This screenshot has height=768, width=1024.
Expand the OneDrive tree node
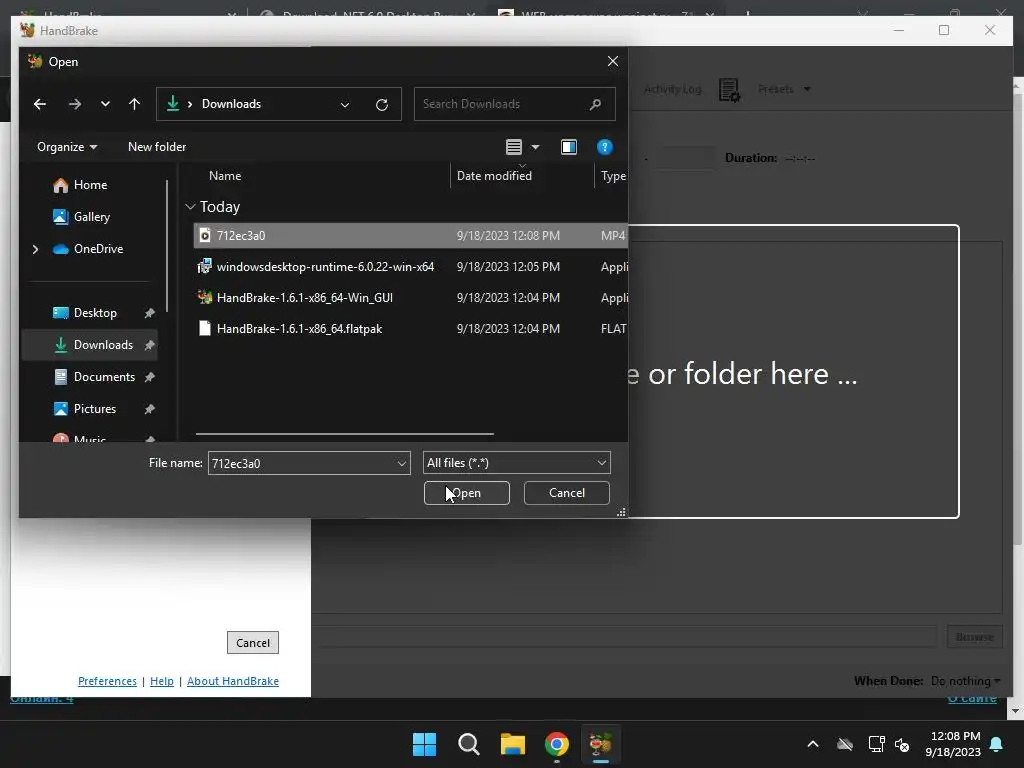pyautogui.click(x=35, y=249)
